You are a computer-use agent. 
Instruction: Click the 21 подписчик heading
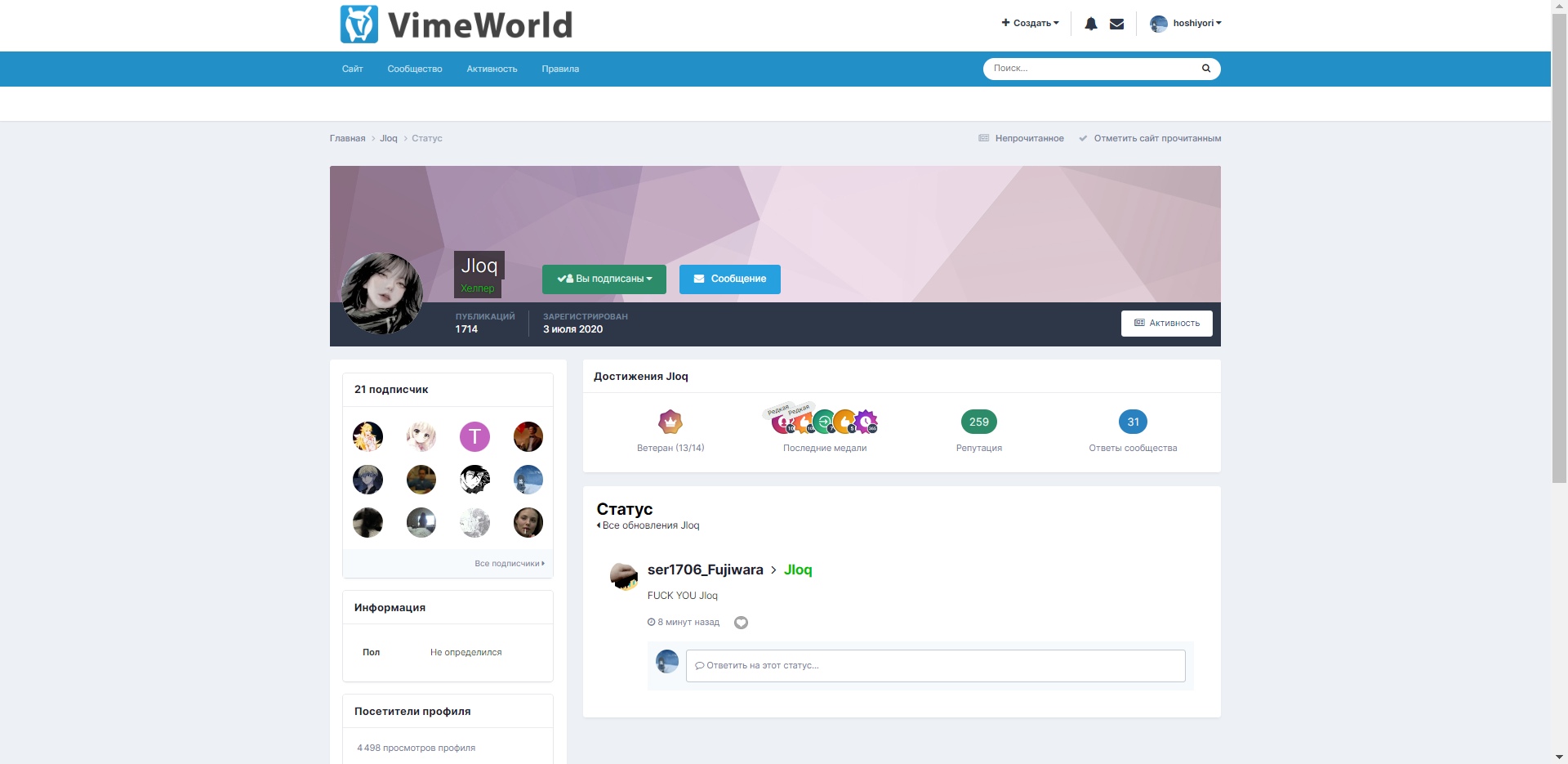[x=391, y=389]
